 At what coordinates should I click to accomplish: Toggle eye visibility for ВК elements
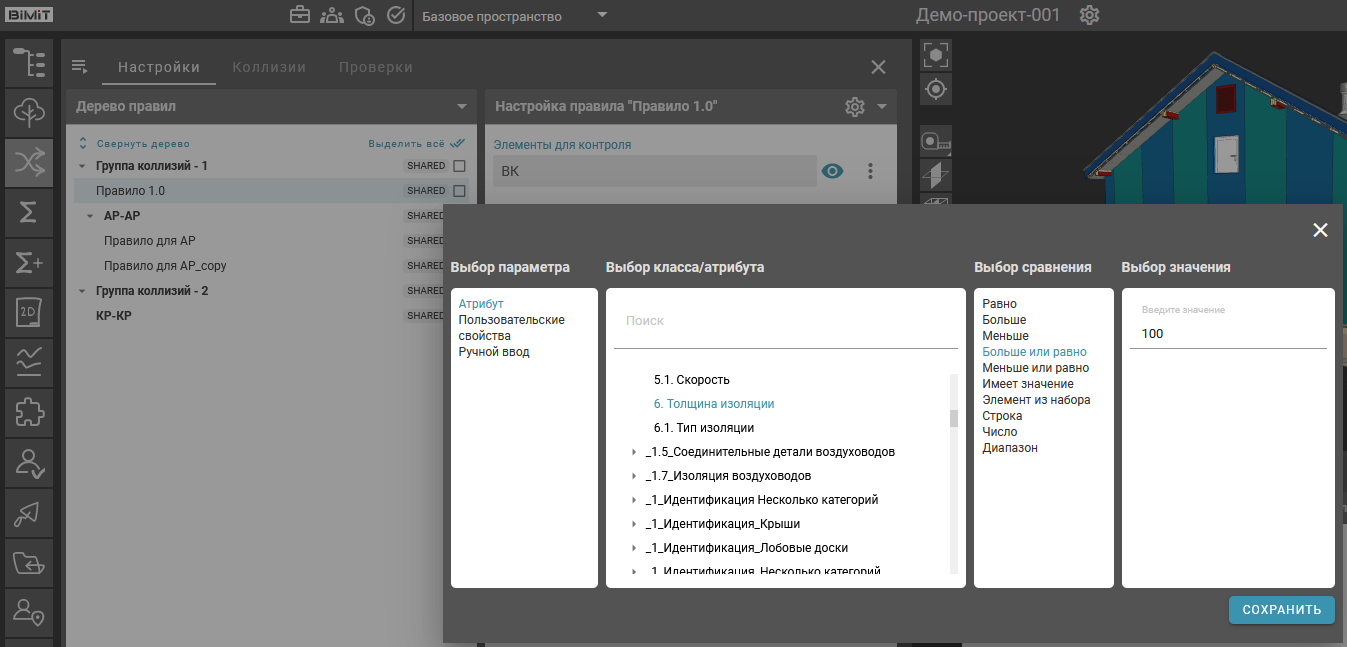tap(832, 171)
